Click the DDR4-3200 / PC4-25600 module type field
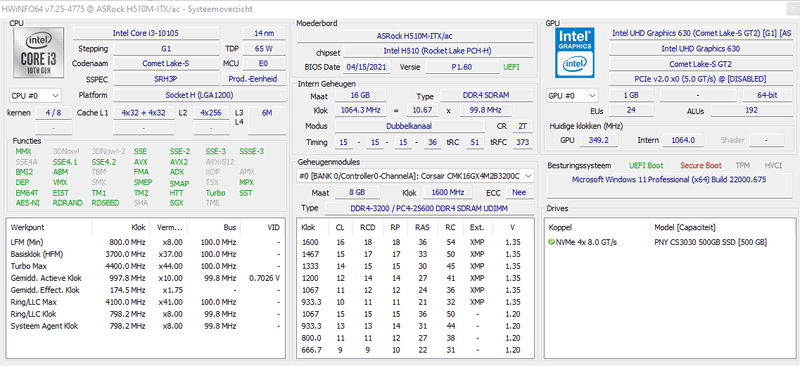The image size is (800, 366). click(429, 208)
